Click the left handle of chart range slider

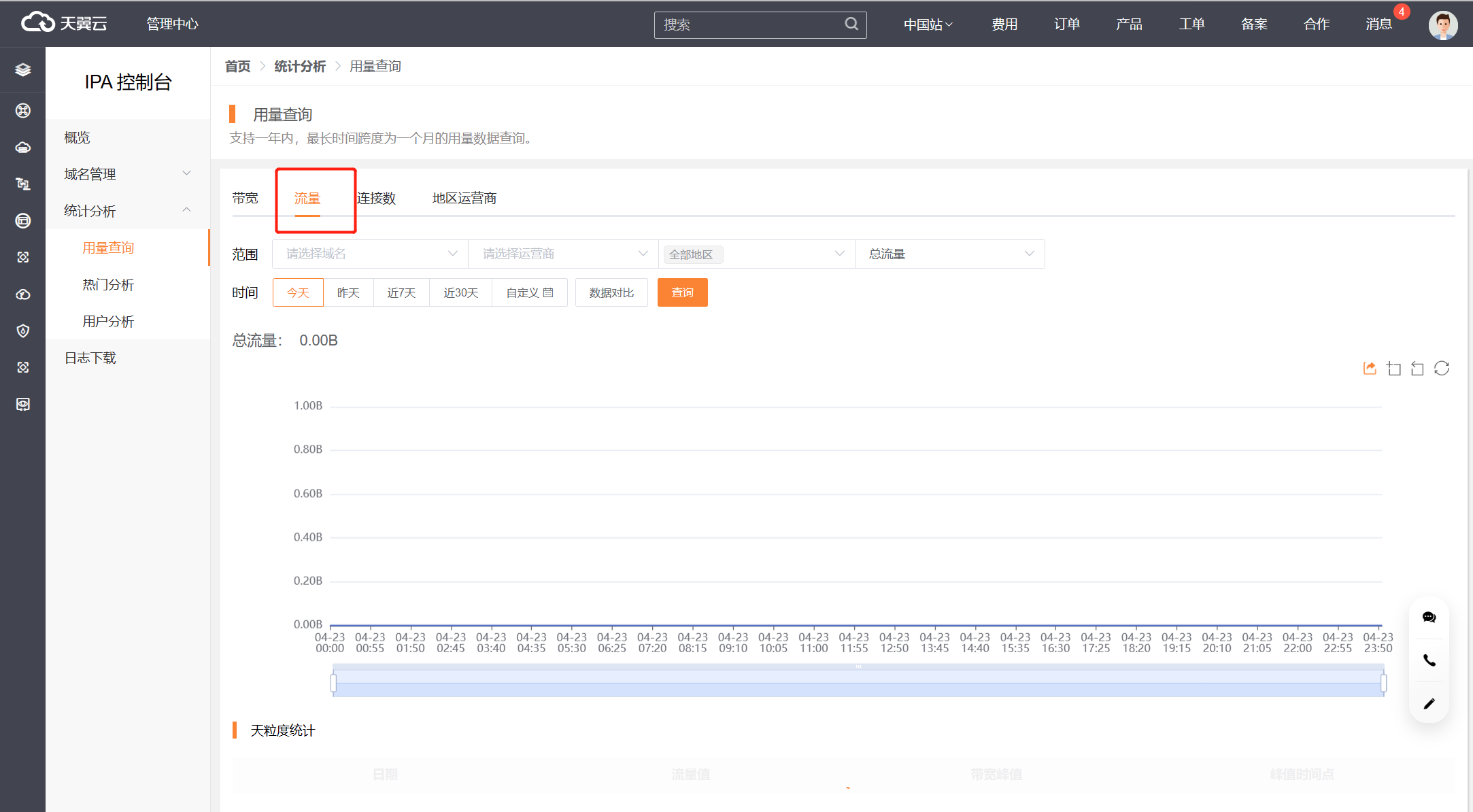(x=333, y=682)
